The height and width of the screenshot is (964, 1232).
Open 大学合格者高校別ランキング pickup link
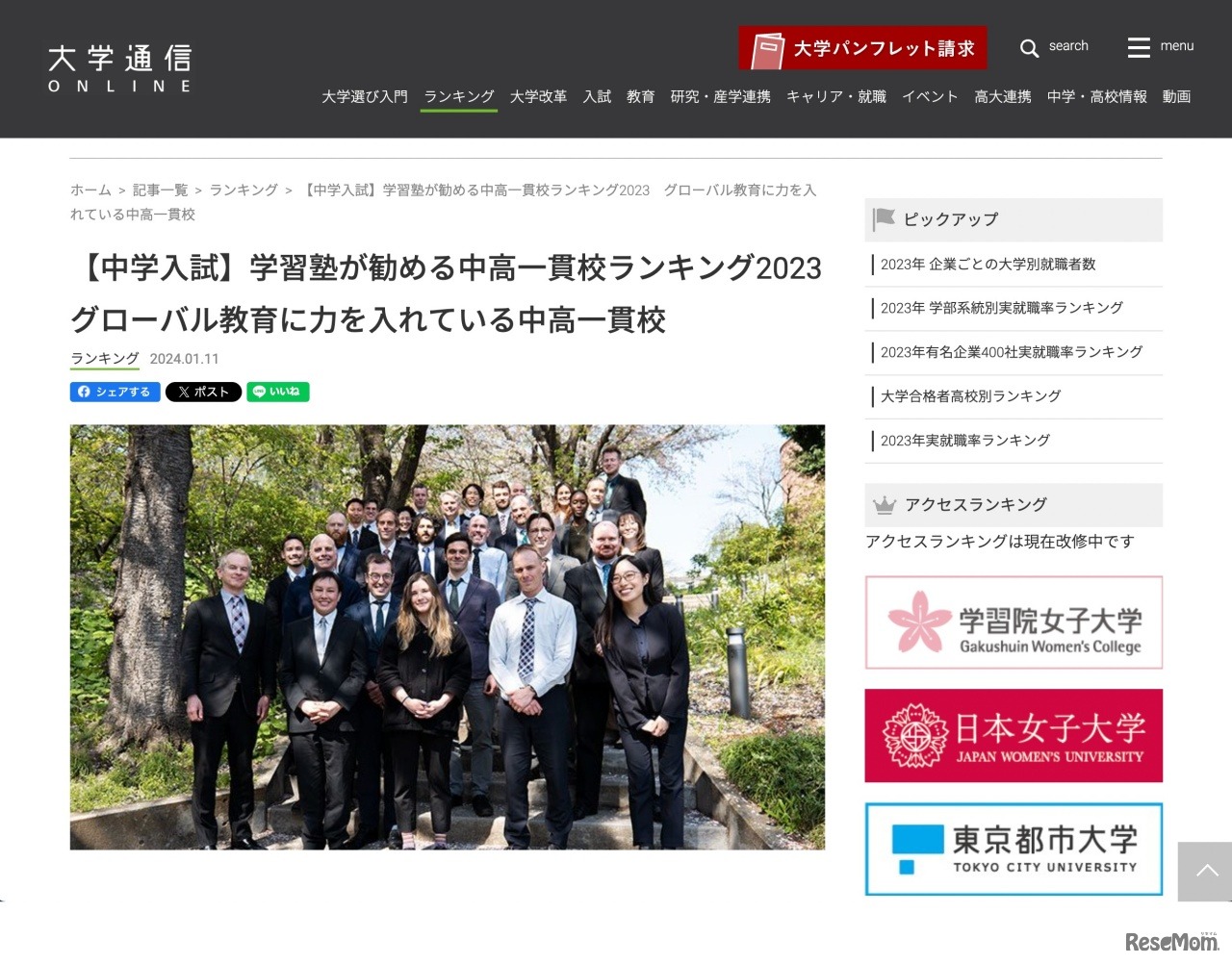pos(970,396)
